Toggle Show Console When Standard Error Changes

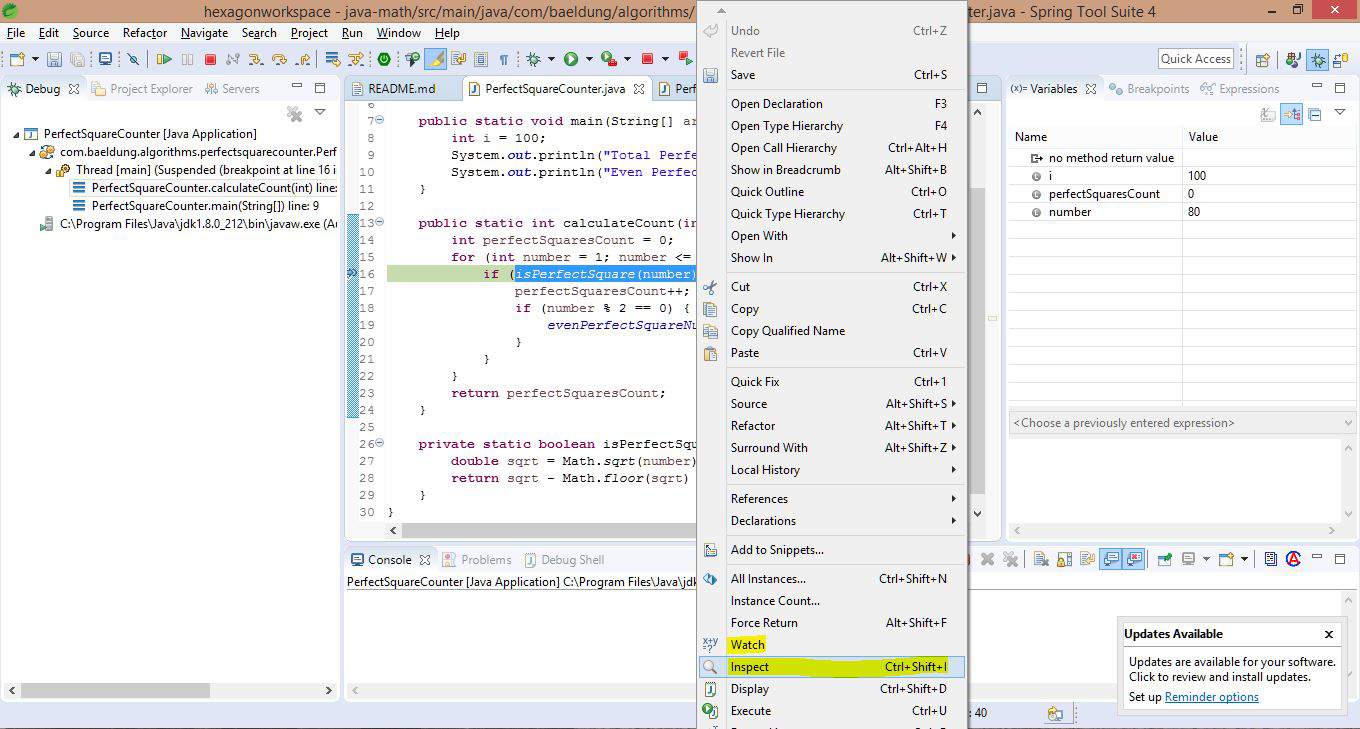(1133, 558)
